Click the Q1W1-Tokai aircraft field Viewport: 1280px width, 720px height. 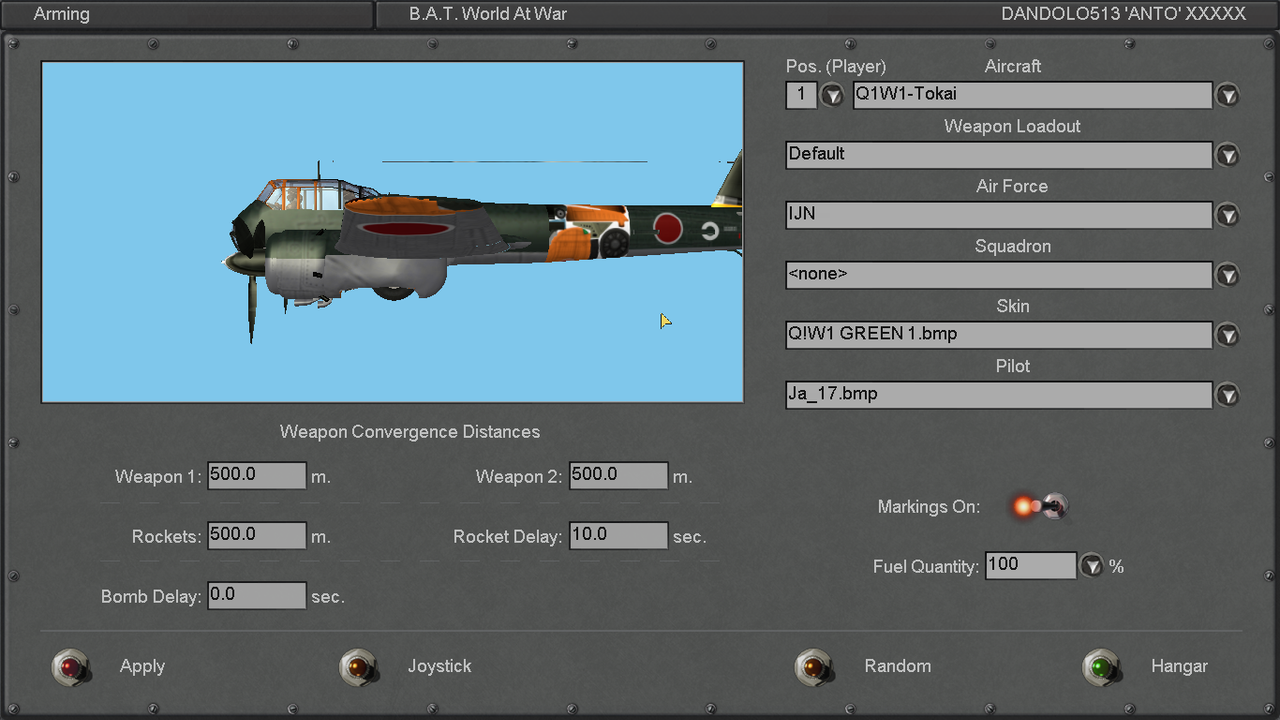pyautogui.click(x=1032, y=95)
